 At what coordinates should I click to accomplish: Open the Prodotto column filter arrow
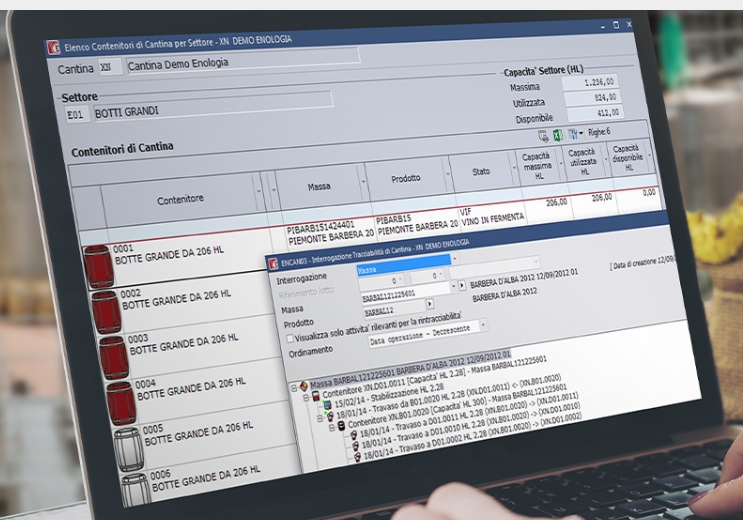[447, 173]
